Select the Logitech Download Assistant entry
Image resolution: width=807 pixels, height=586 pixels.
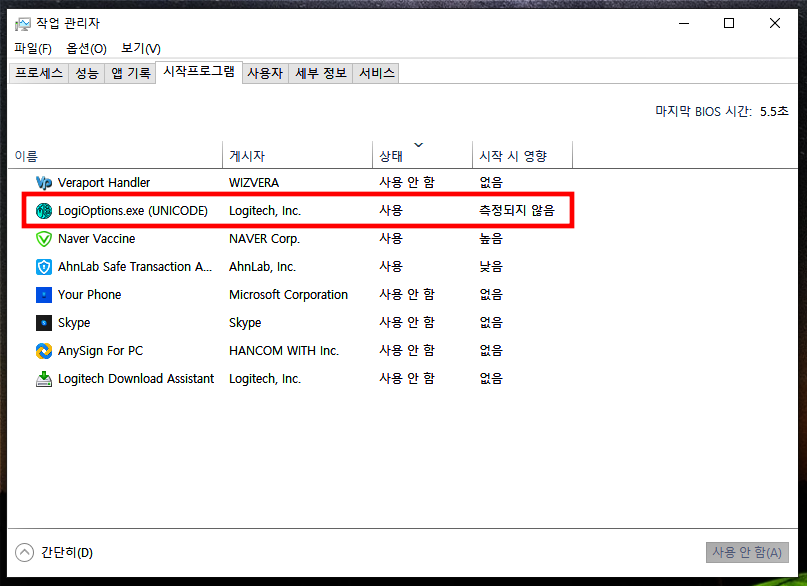[136, 379]
